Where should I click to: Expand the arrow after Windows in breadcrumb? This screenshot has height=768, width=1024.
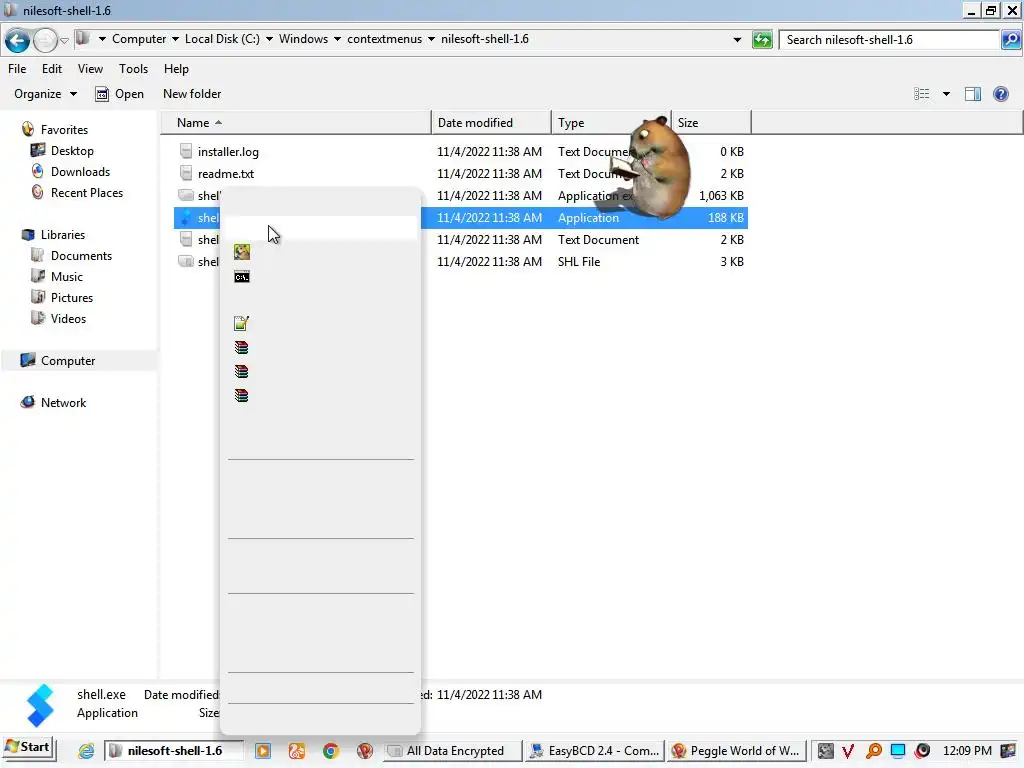(x=337, y=39)
